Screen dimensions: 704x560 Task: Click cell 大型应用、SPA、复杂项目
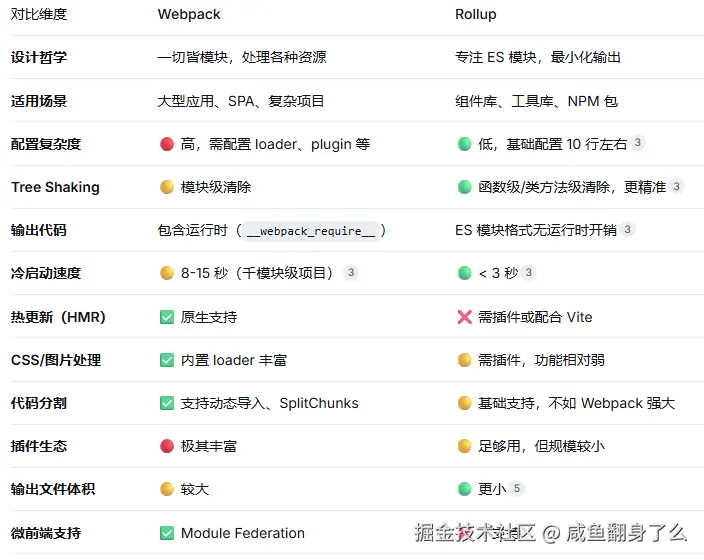[241, 101]
